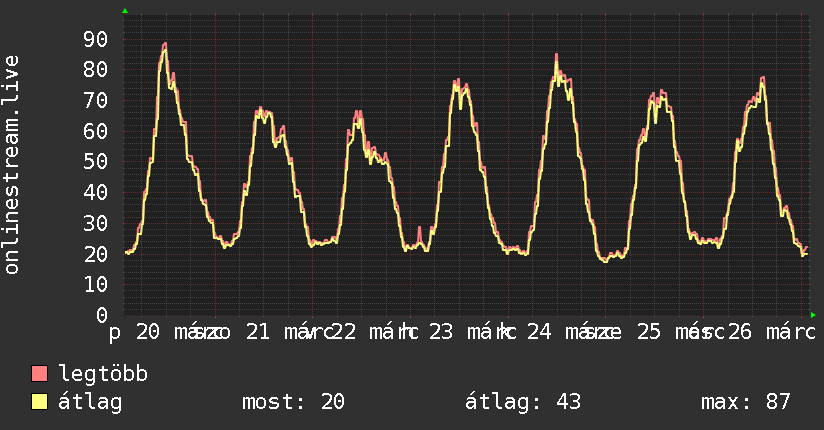Click the y-axis label 0
Viewport: 824px width, 430px height.
(102, 315)
